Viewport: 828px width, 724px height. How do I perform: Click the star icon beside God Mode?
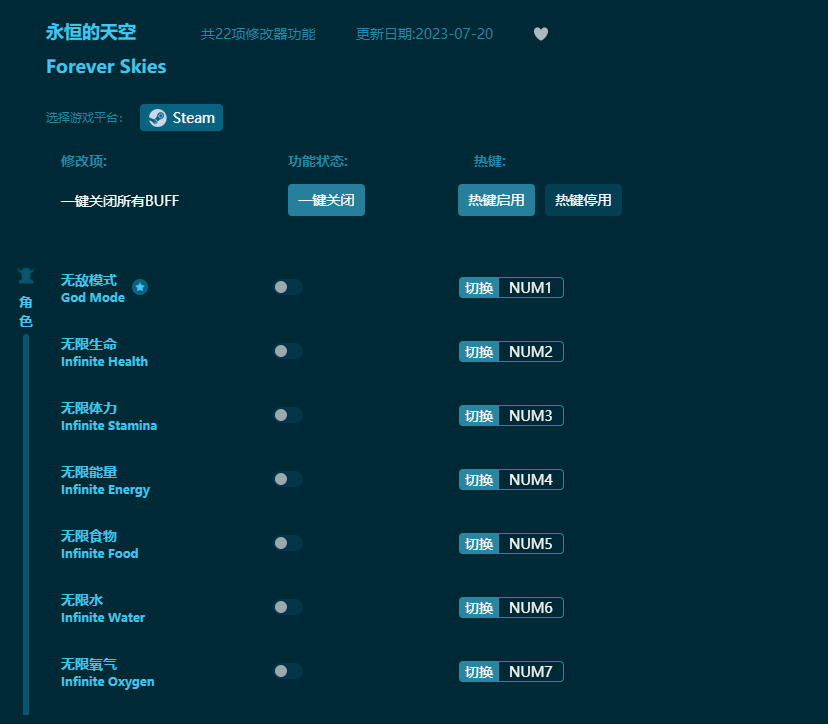tap(140, 287)
